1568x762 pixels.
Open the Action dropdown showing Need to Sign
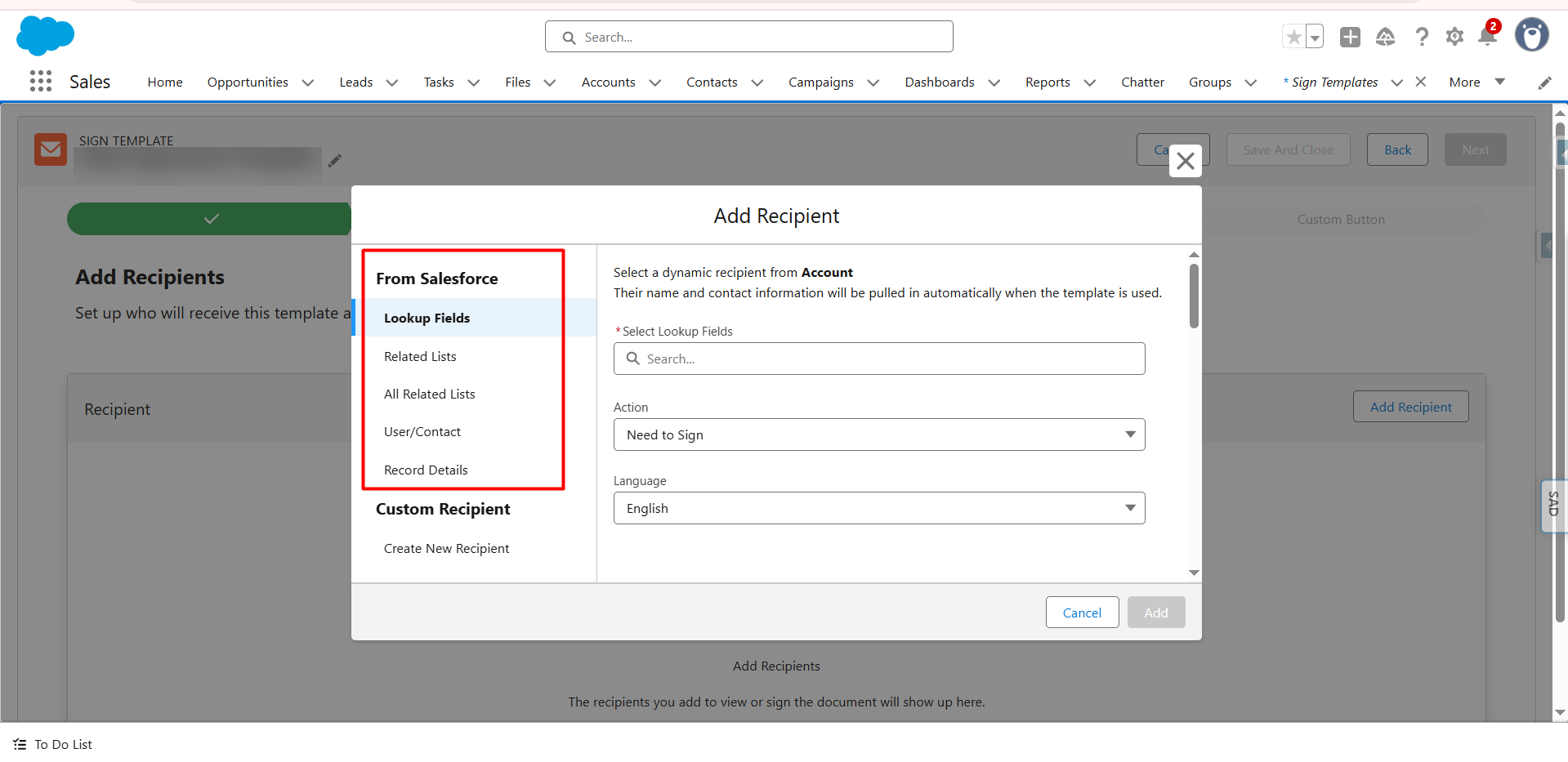tap(878, 434)
